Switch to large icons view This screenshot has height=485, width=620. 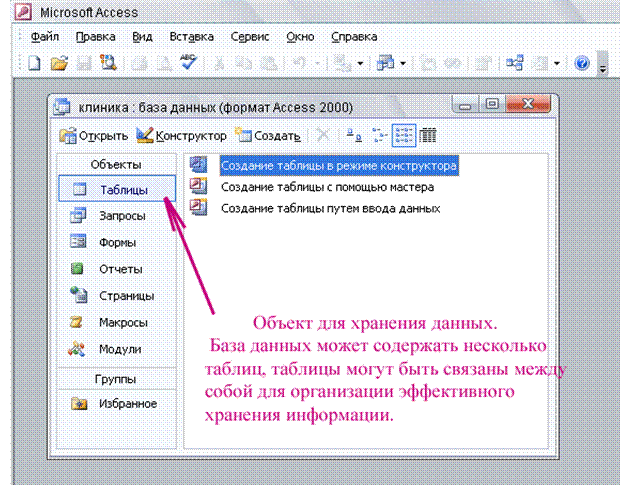(x=353, y=134)
